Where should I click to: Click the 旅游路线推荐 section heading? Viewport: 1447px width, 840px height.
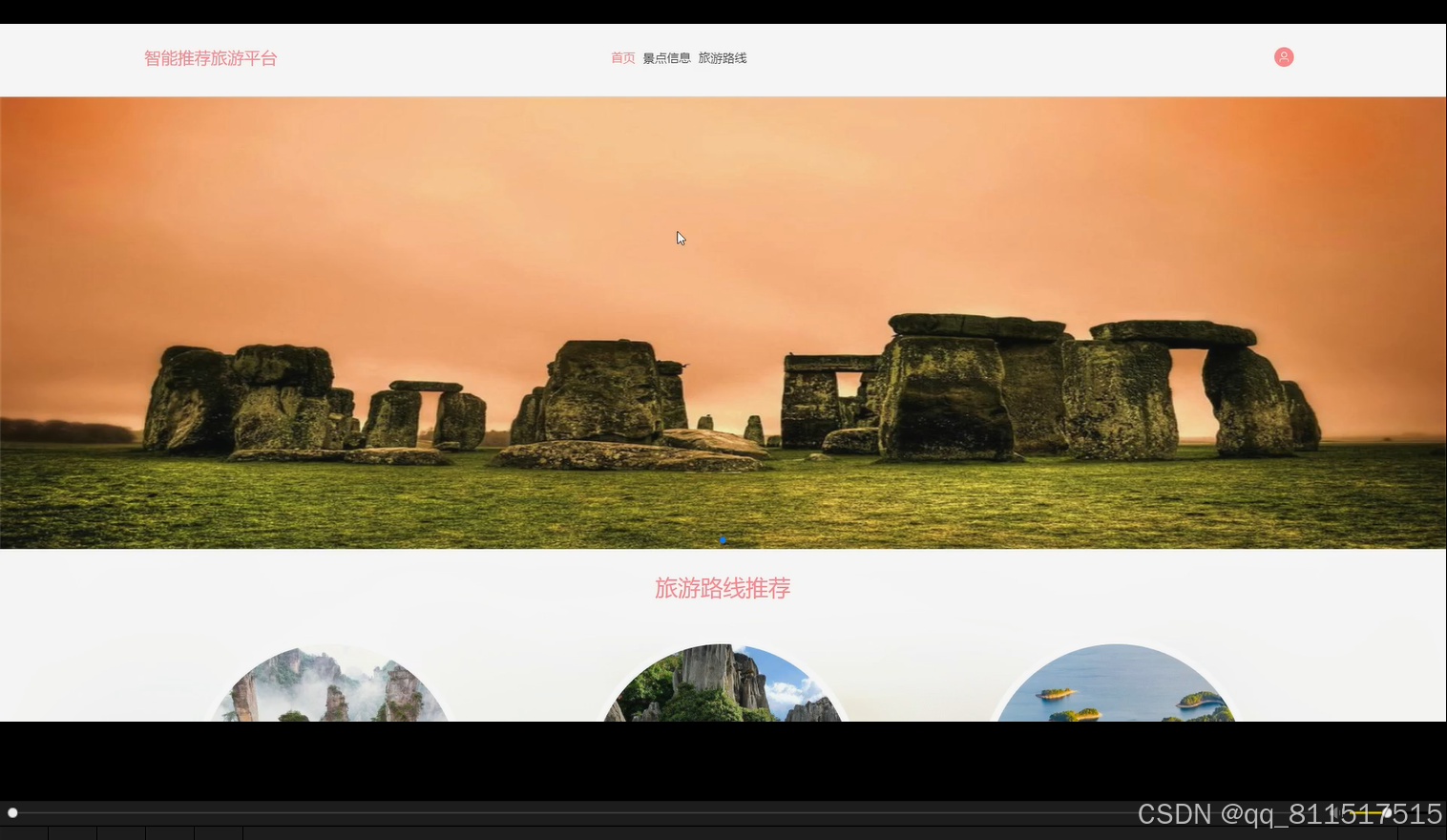point(723,588)
